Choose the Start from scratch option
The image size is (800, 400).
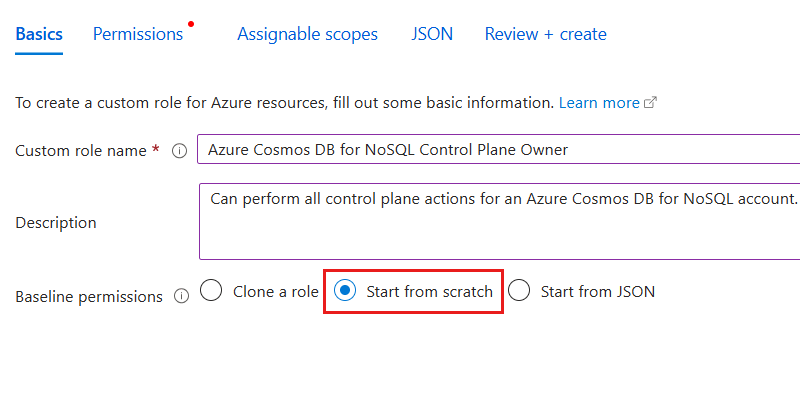[x=344, y=291]
